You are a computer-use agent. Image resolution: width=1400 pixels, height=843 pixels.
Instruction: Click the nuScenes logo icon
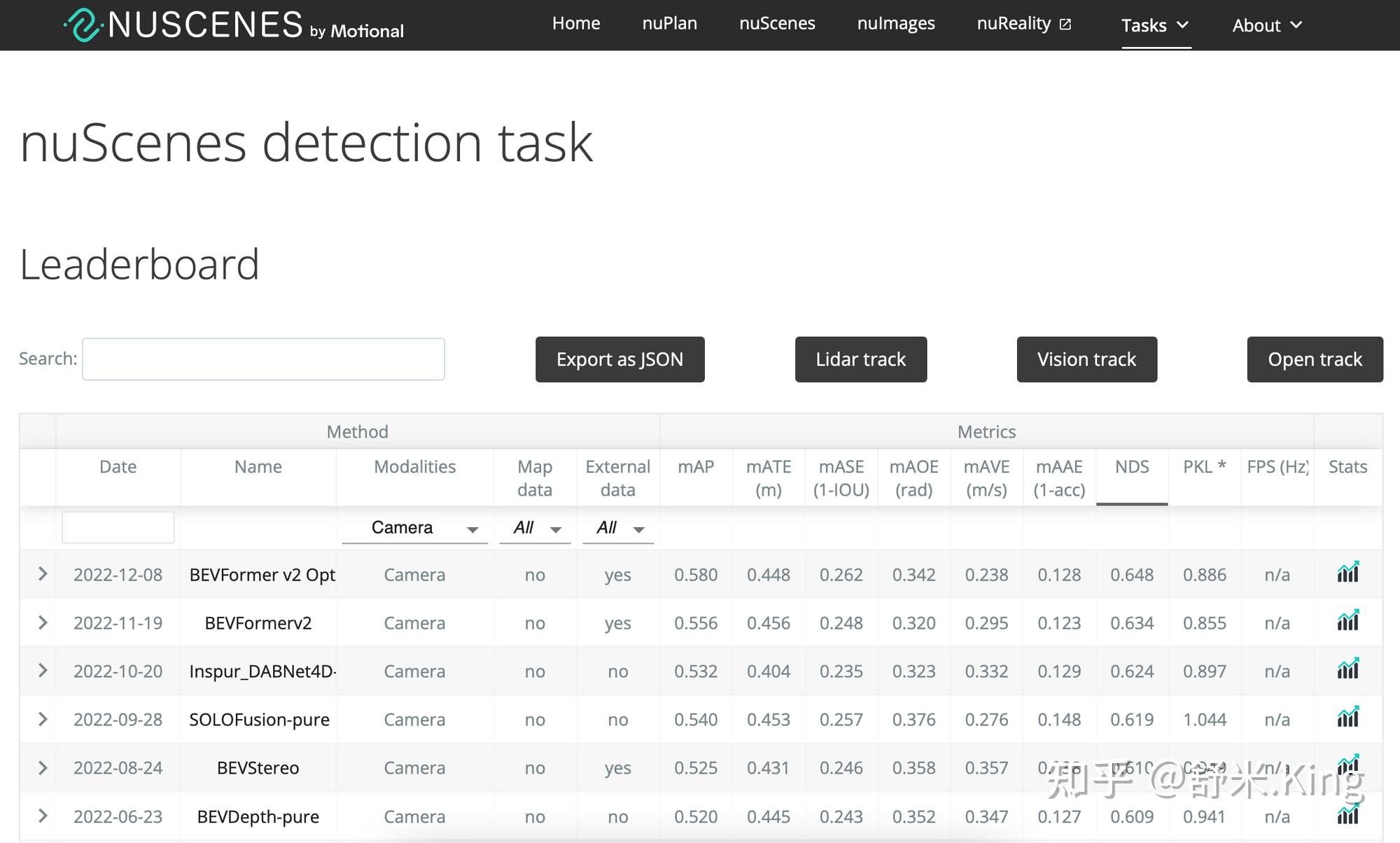[x=83, y=25]
